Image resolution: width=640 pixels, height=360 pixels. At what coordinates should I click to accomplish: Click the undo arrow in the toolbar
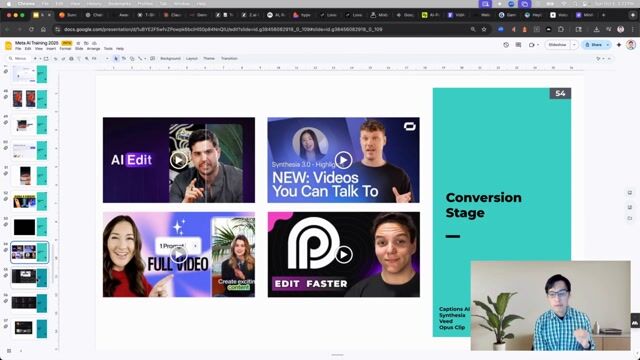click(56, 58)
